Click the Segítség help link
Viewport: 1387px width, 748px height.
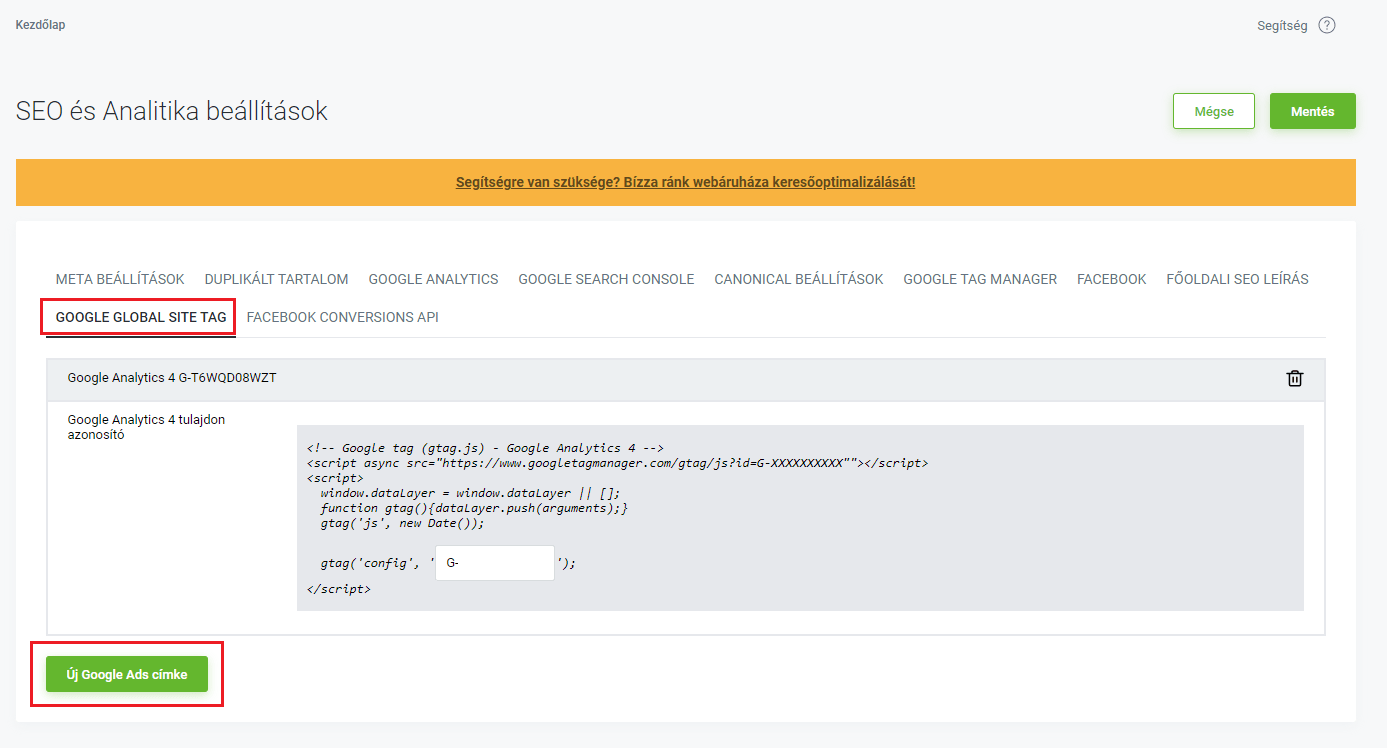click(x=1282, y=26)
